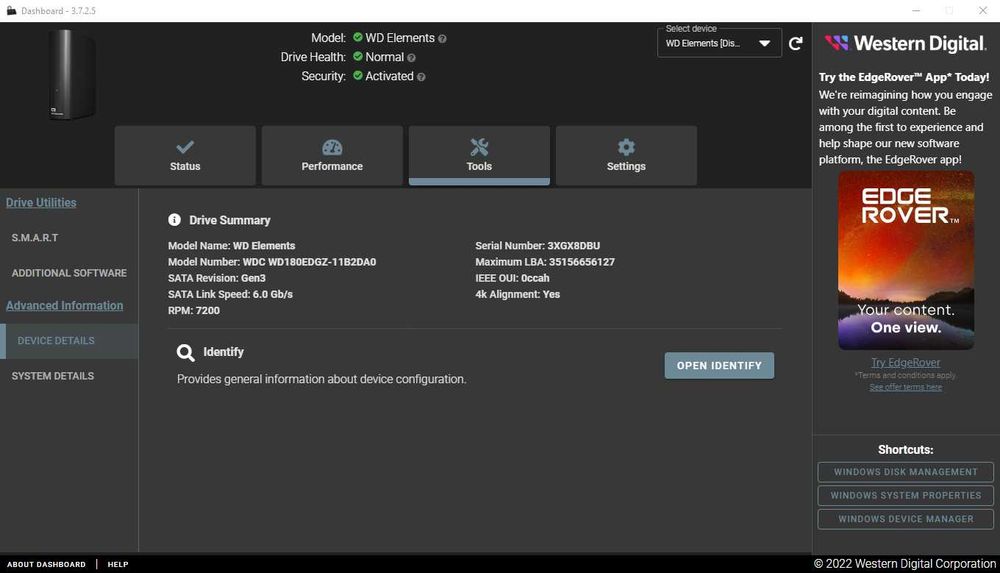Viewport: 1000px width, 573px height.
Task: Click the SATA Link Speed 6.0 Gb/s text
Action: [x=230, y=294]
